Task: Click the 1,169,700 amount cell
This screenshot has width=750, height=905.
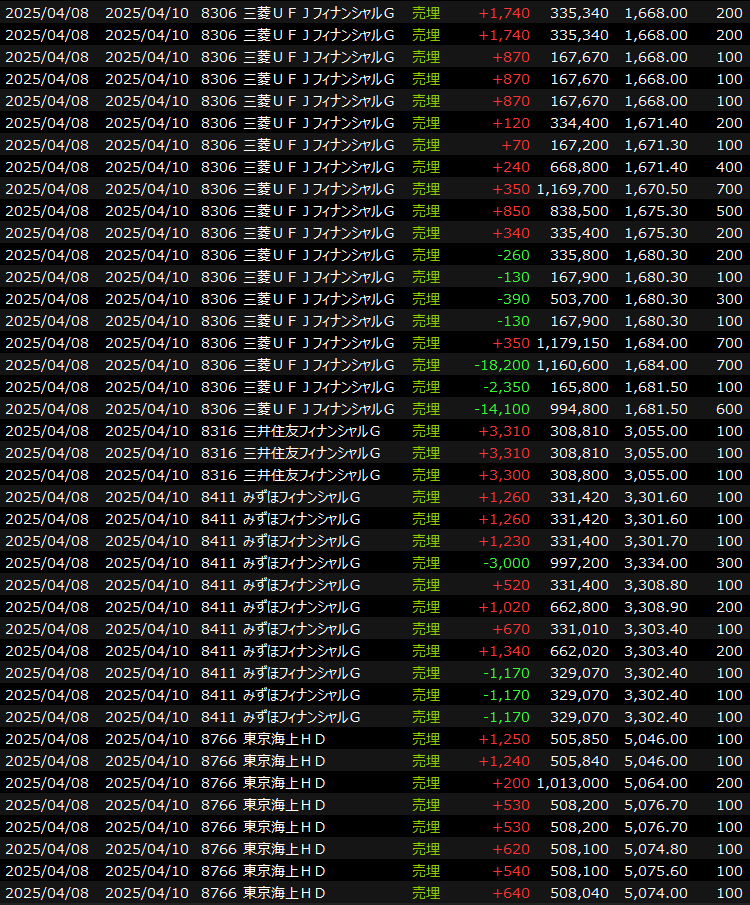Action: [x=572, y=189]
